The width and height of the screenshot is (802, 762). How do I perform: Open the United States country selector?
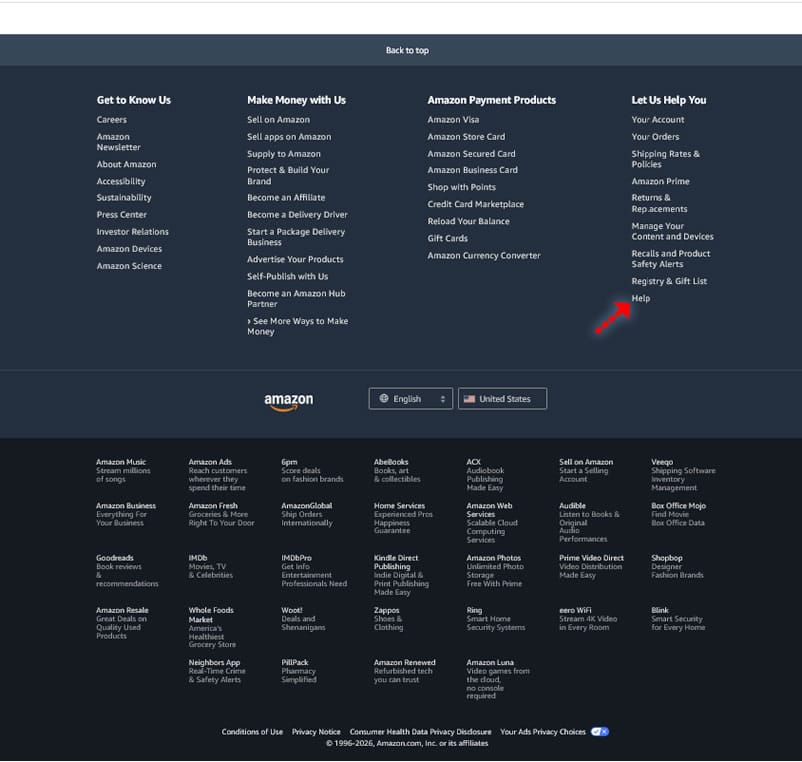502,398
